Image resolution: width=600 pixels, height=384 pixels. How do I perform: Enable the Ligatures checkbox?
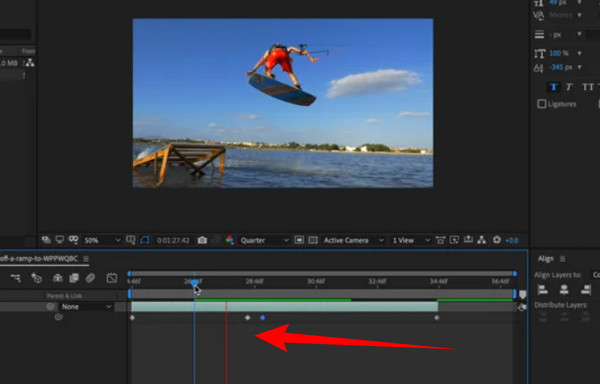click(x=541, y=104)
